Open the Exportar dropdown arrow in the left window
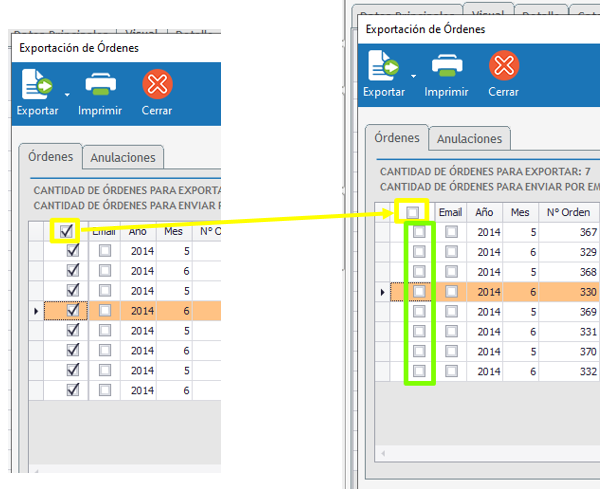The width and height of the screenshot is (608, 491). (67, 95)
